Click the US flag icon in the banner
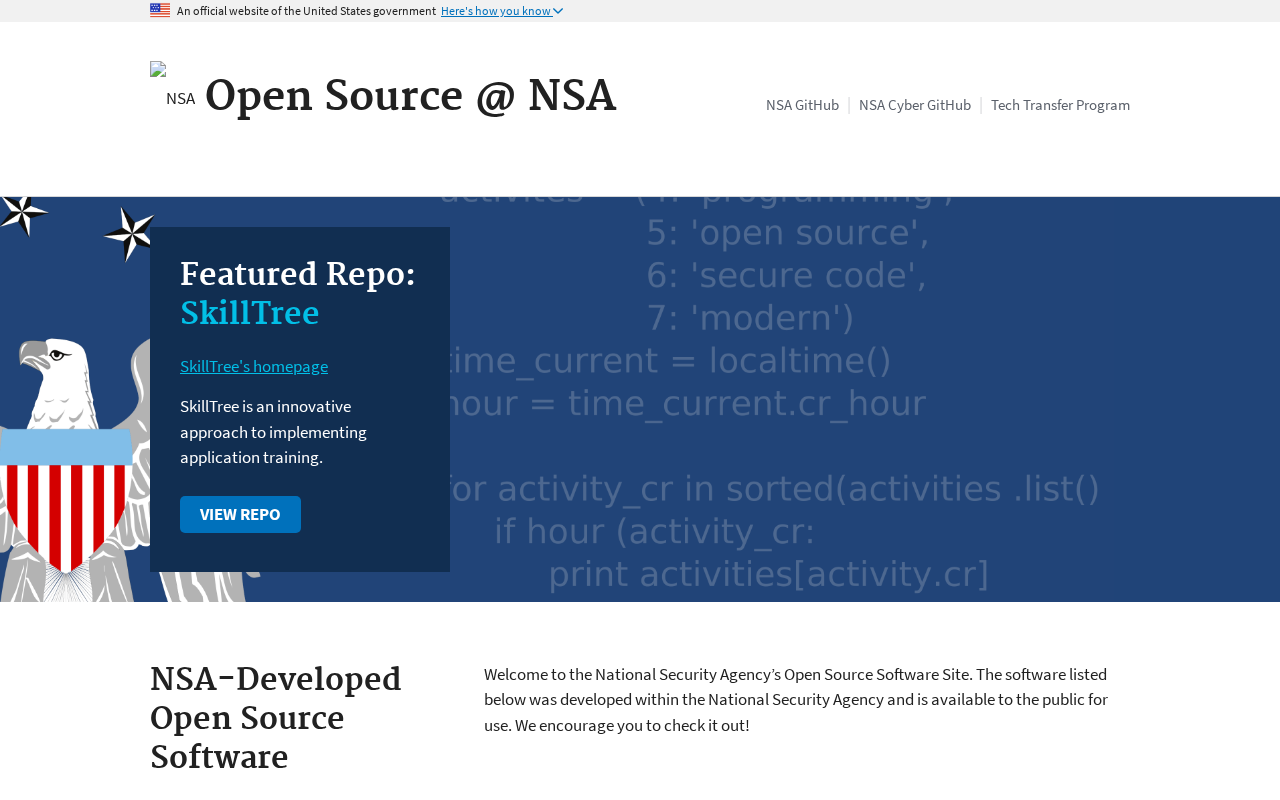The width and height of the screenshot is (1280, 800). click(160, 10)
